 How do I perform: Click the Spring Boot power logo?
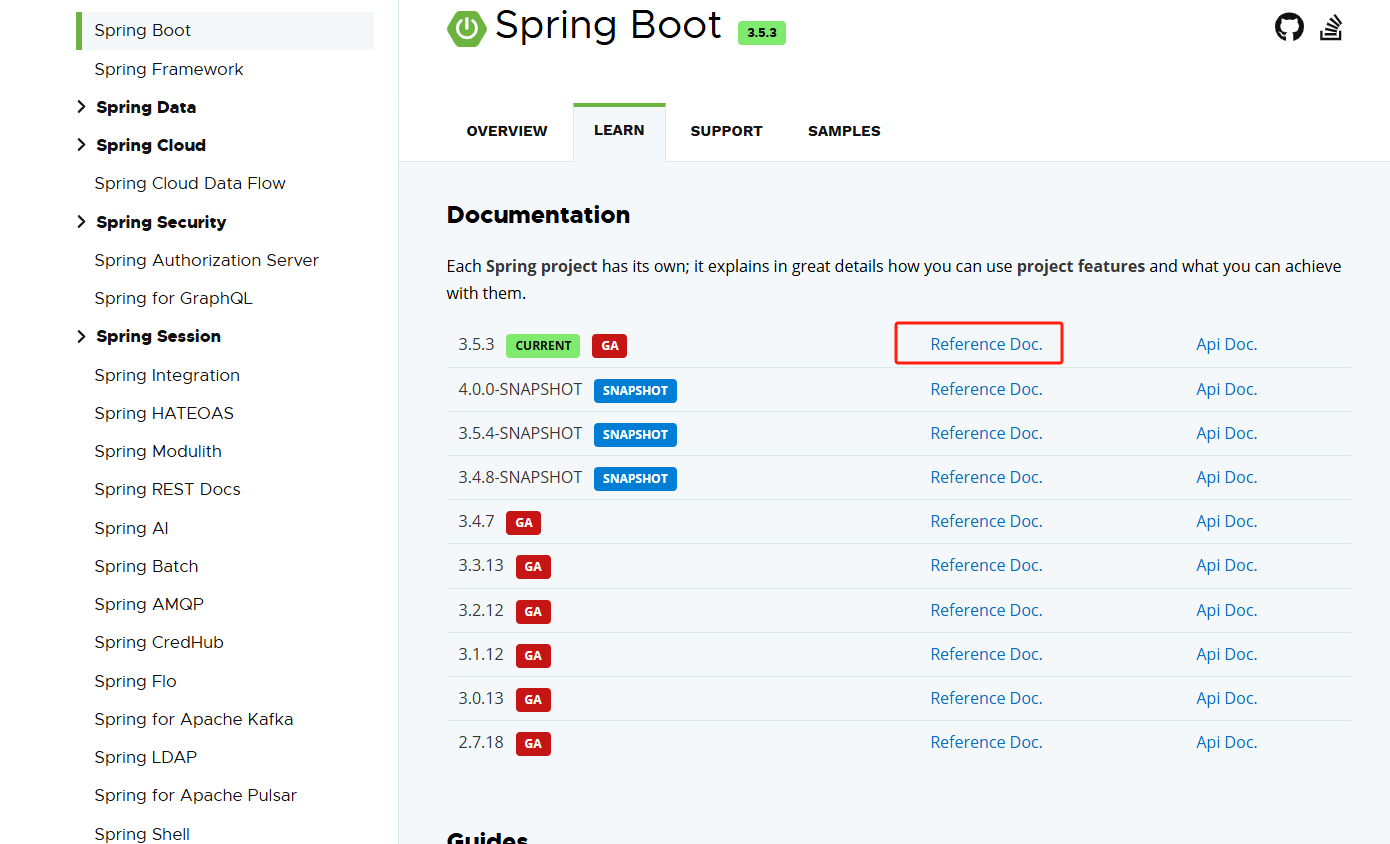(466, 28)
